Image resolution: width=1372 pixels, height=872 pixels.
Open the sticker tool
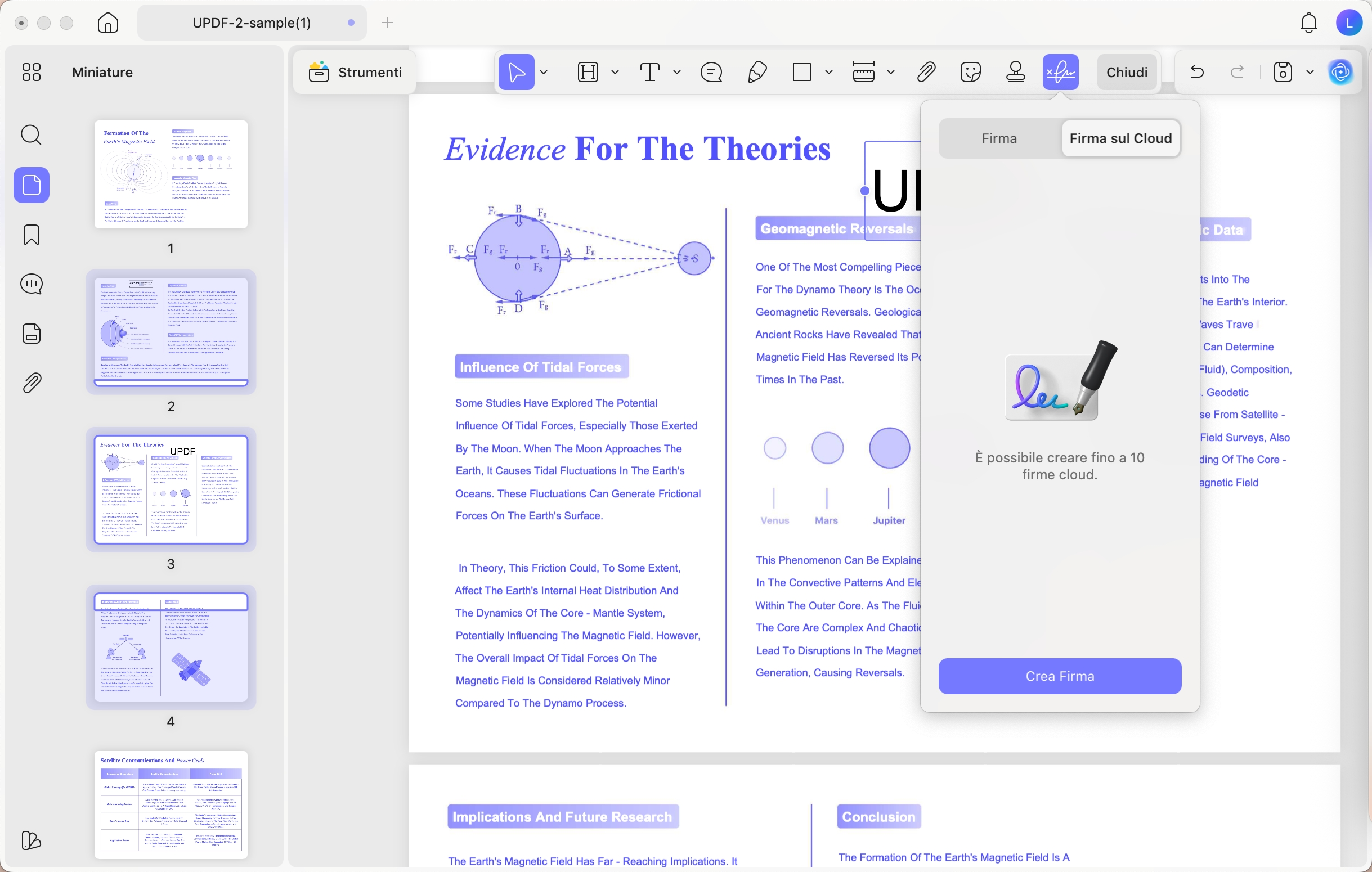[x=971, y=73]
